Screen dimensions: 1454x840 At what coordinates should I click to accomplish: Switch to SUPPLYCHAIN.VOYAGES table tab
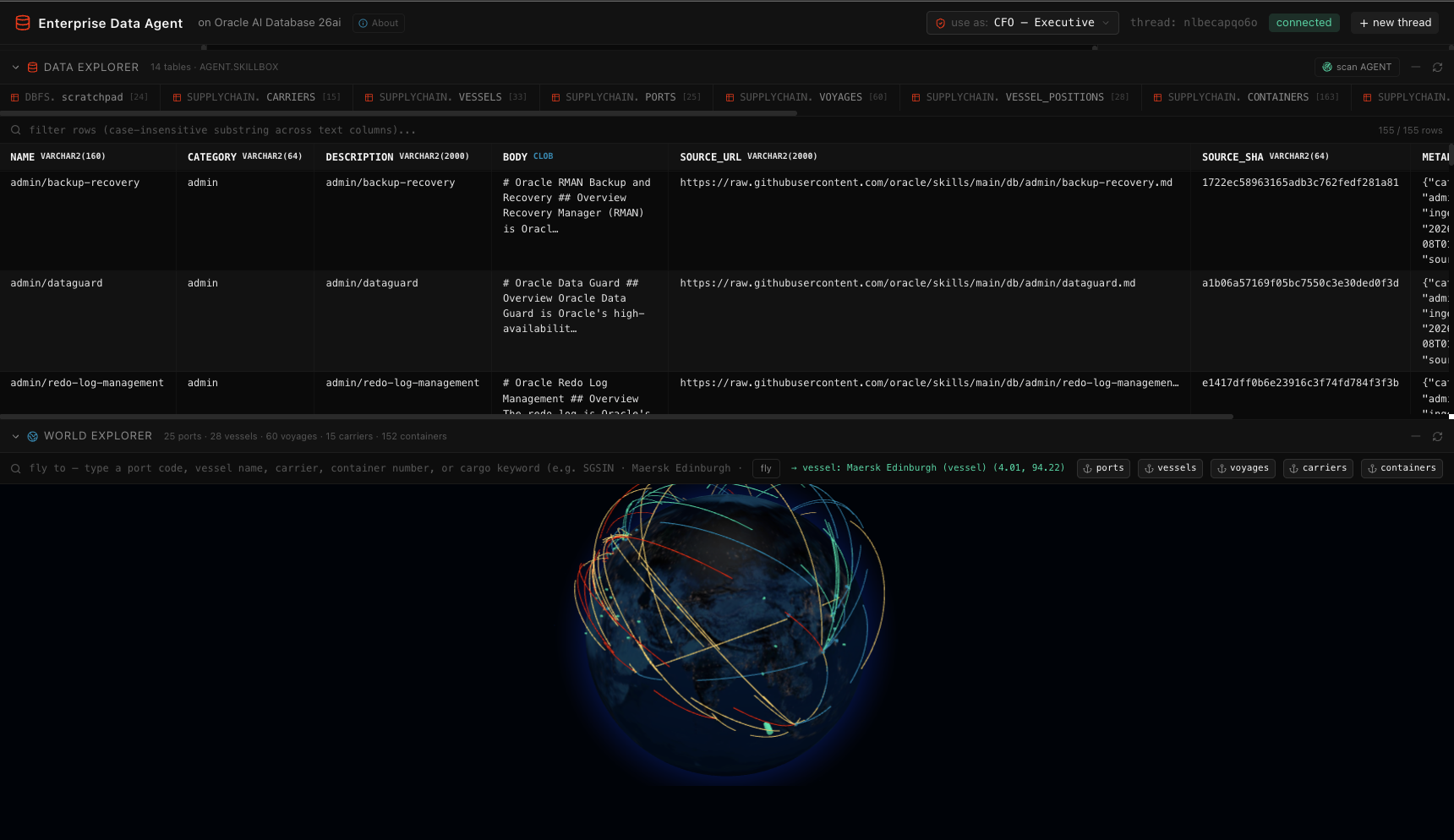click(x=806, y=97)
